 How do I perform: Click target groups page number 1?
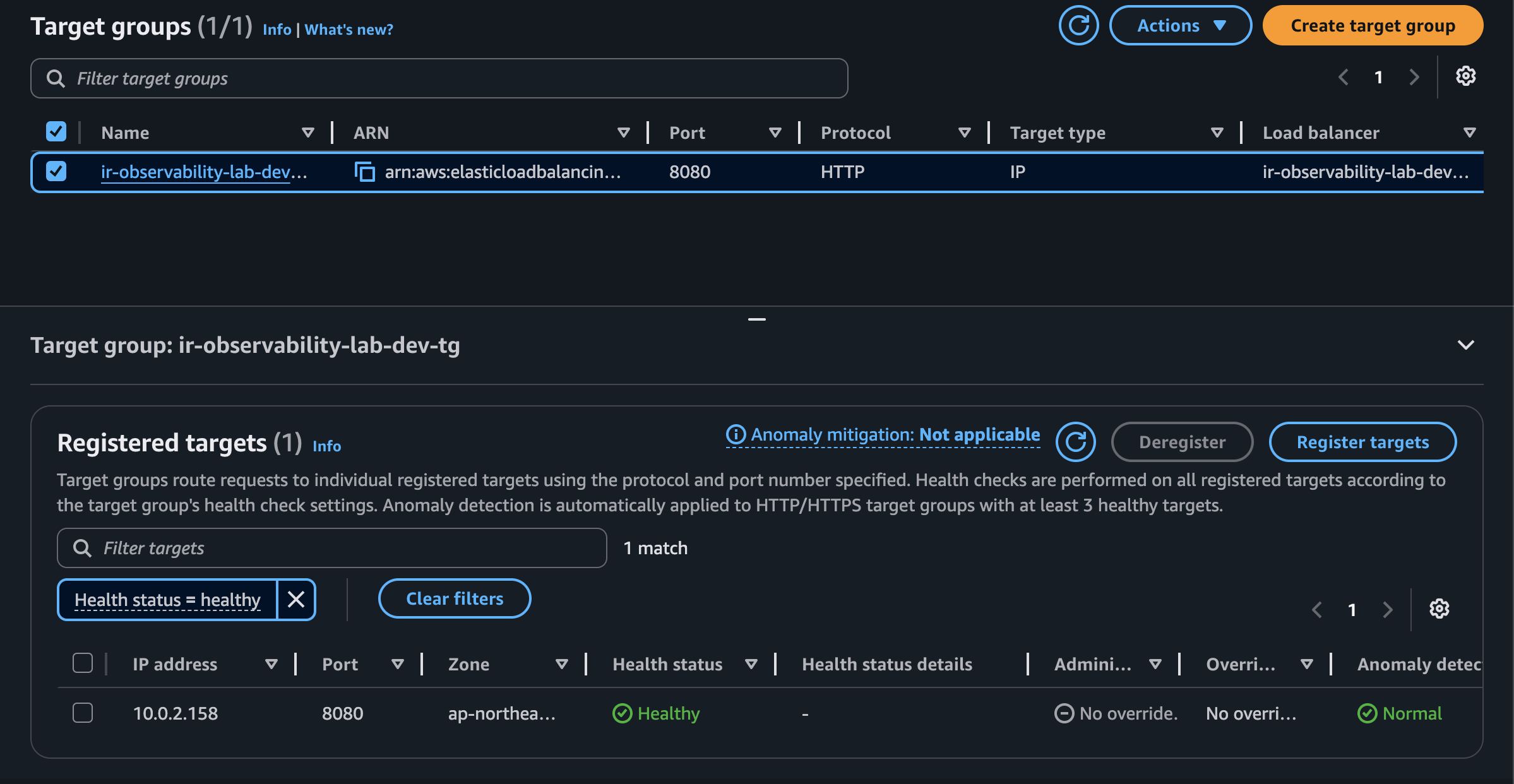pyautogui.click(x=1378, y=77)
